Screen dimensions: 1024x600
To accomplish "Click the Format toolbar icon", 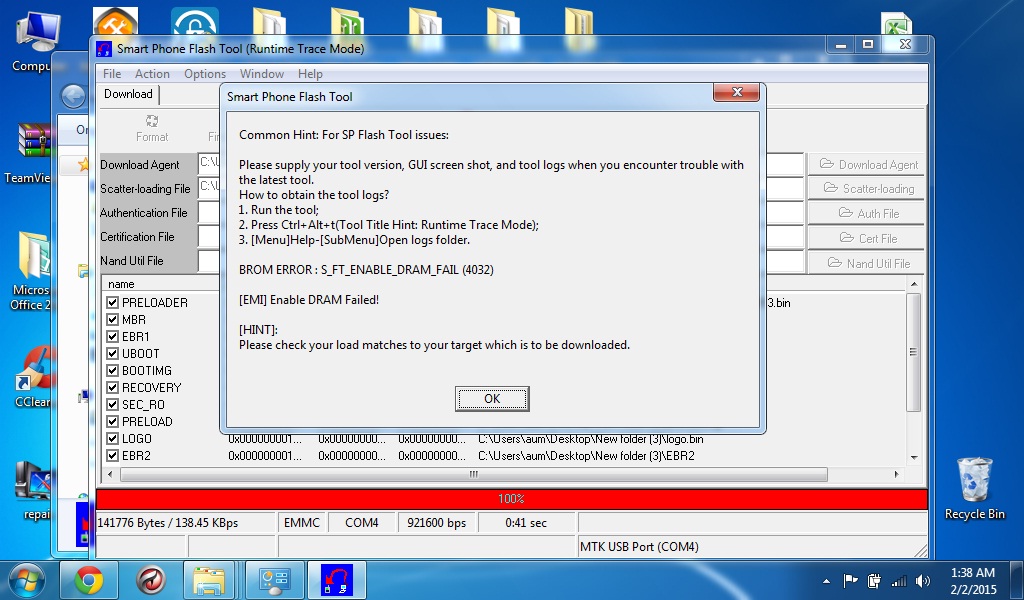I will (152, 128).
